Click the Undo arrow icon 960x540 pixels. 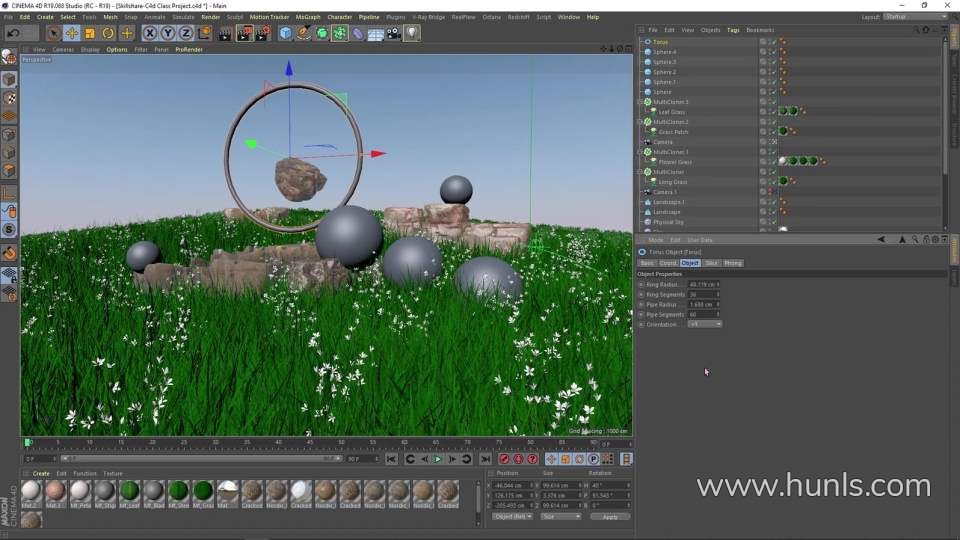[x=13, y=33]
